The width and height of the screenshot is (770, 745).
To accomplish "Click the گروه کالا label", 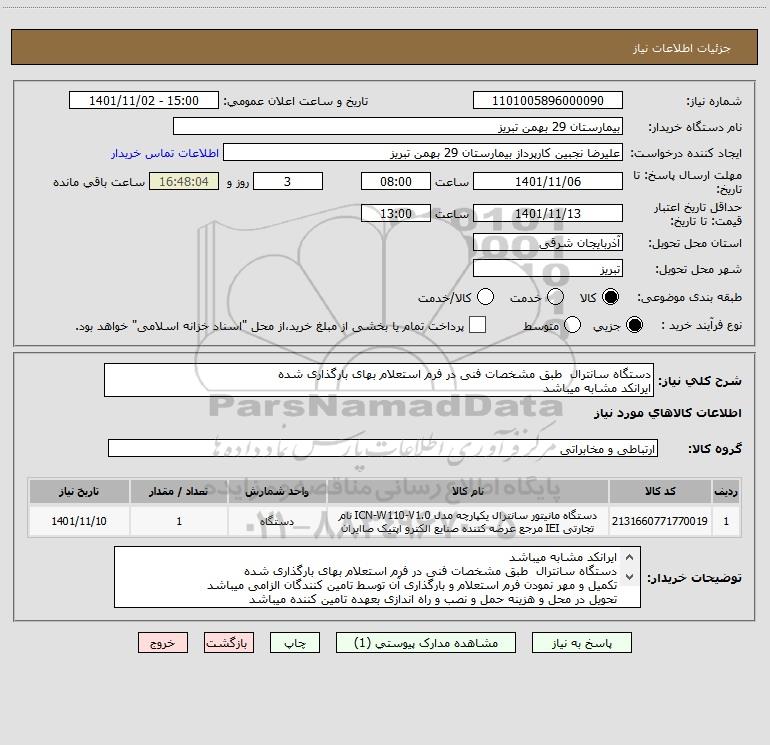I will (715, 449).
